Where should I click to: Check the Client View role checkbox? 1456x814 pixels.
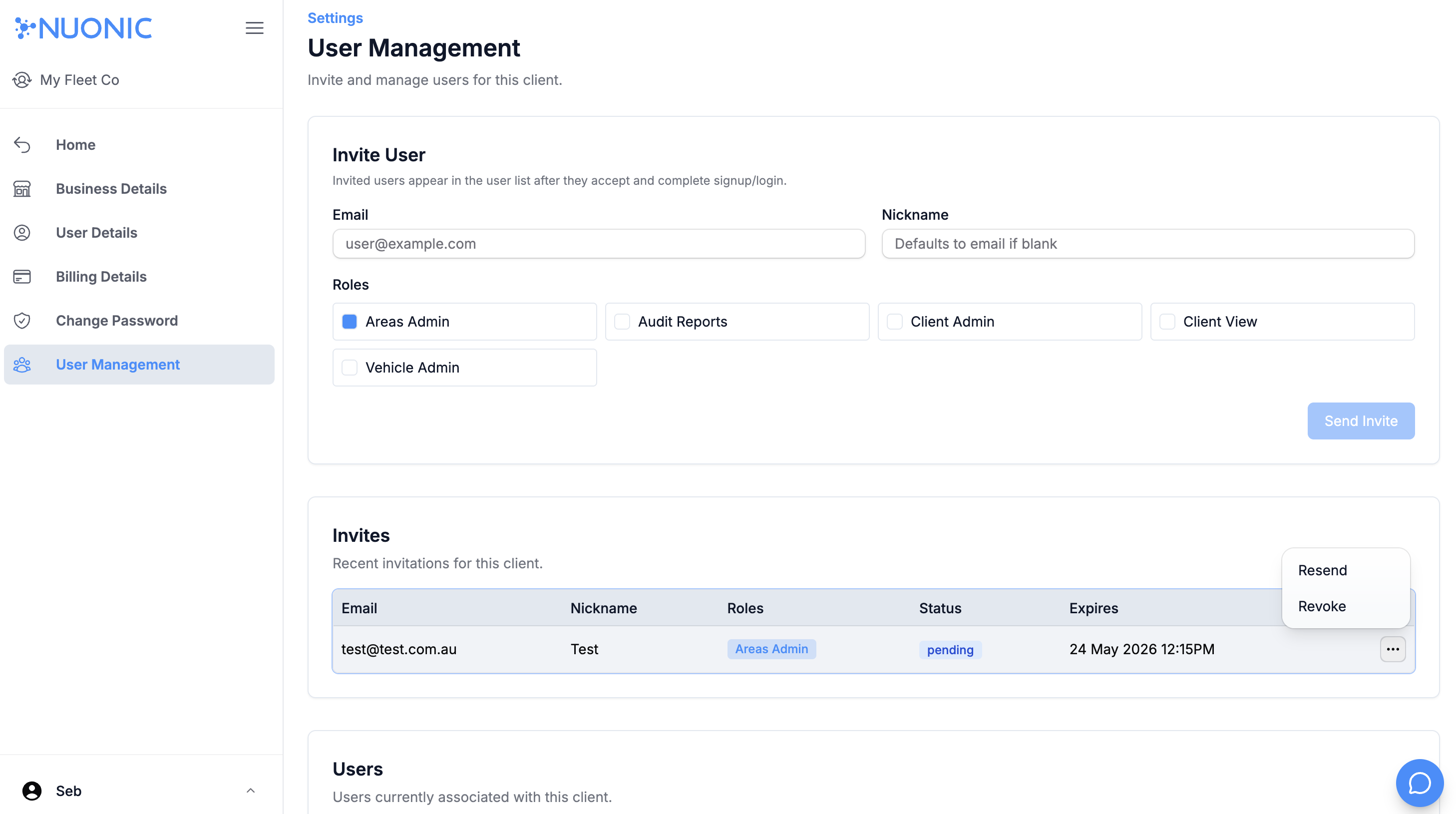tap(1167, 322)
